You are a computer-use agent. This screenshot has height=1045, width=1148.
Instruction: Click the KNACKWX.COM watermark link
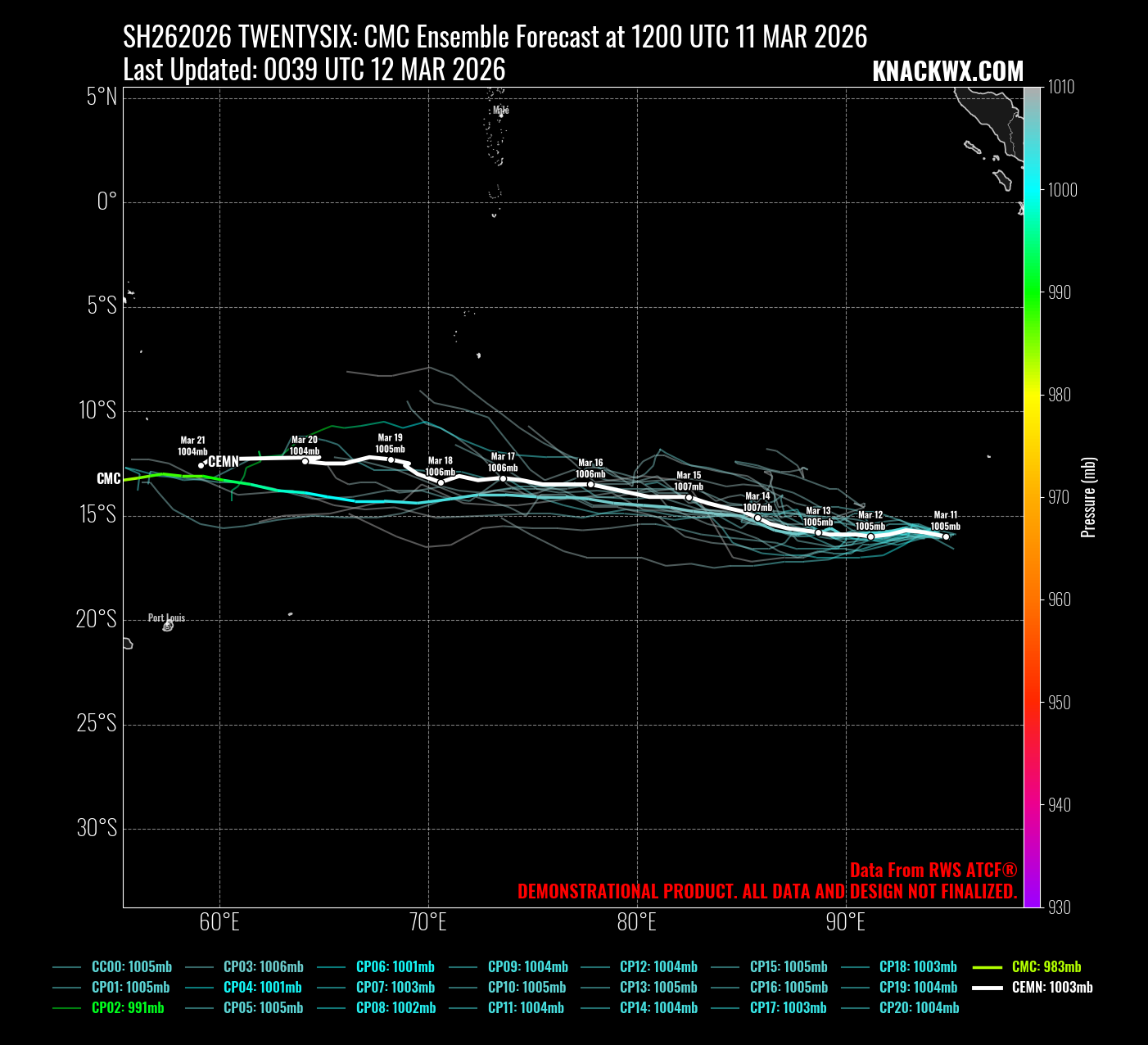947,71
